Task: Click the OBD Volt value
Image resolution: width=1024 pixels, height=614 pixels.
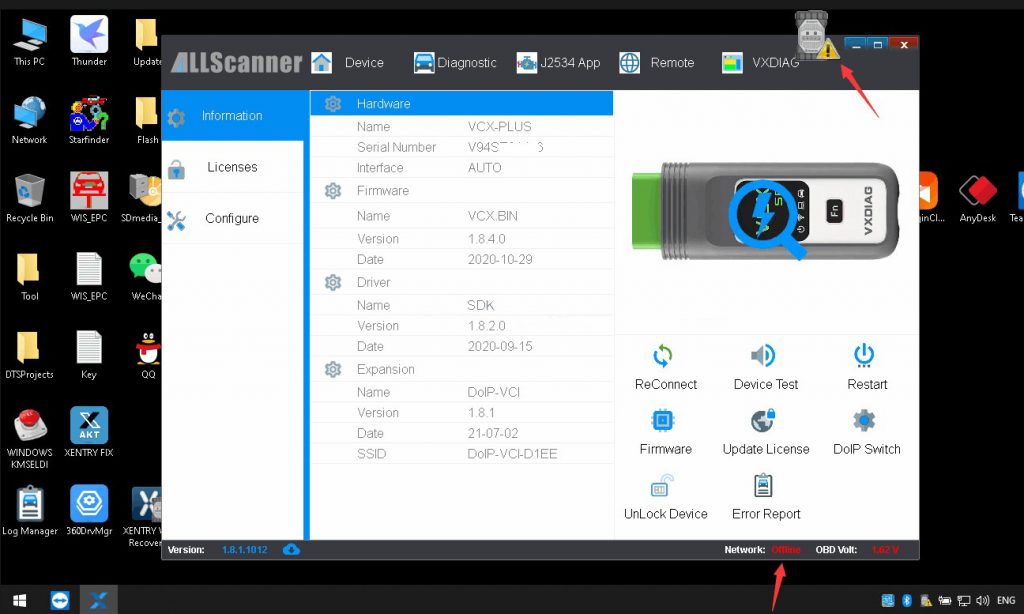Action: click(885, 549)
